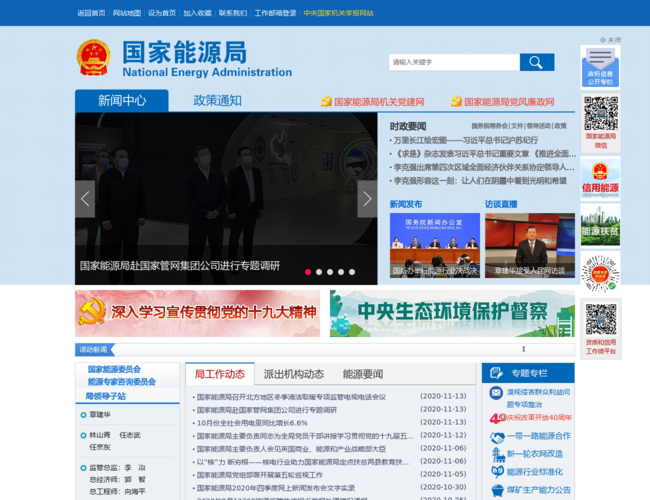Open leader 章建华 page
Viewport: 650px width, 500px height.
click(x=100, y=415)
